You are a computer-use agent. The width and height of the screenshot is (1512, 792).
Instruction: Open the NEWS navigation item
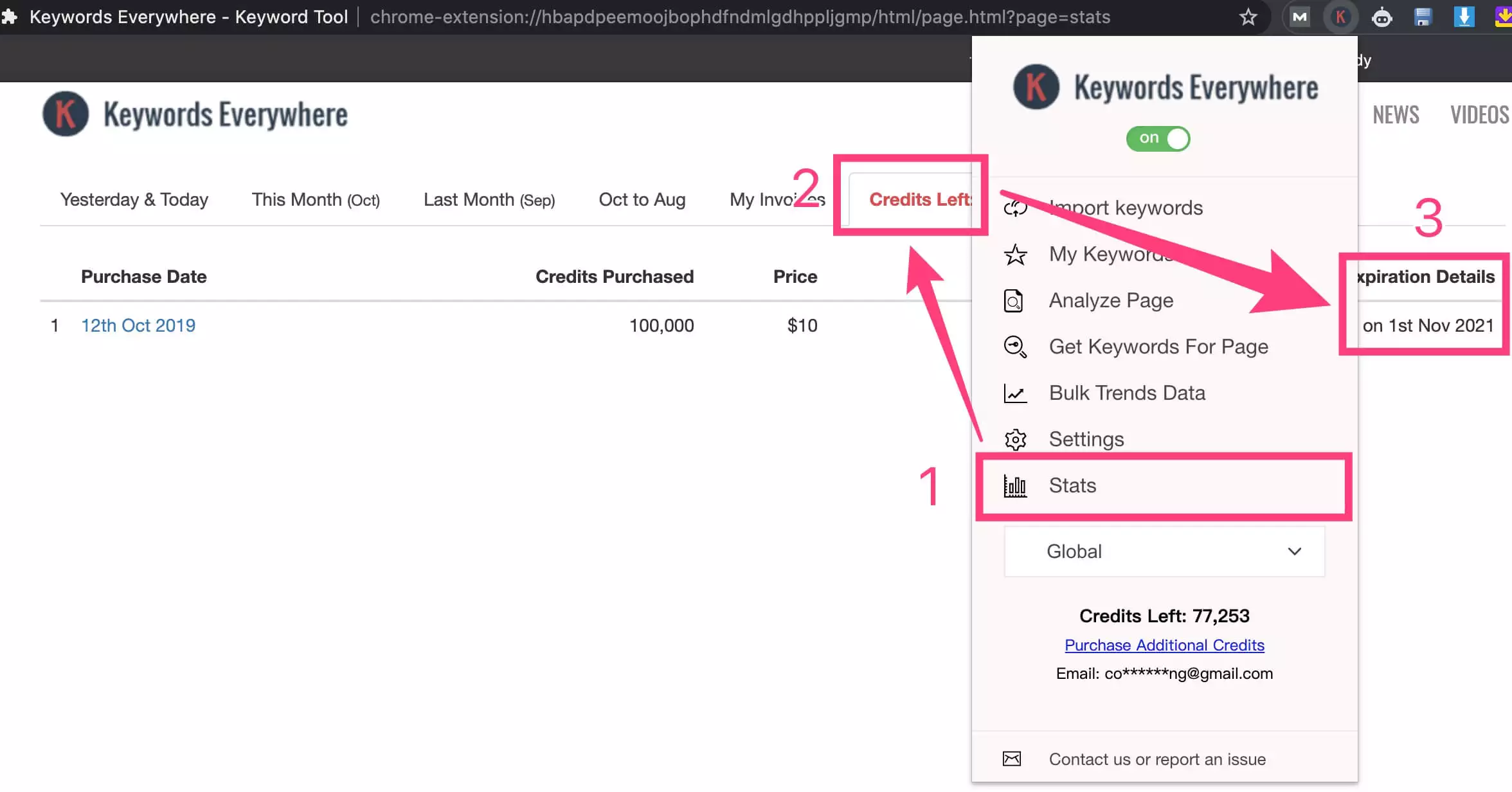click(x=1396, y=115)
